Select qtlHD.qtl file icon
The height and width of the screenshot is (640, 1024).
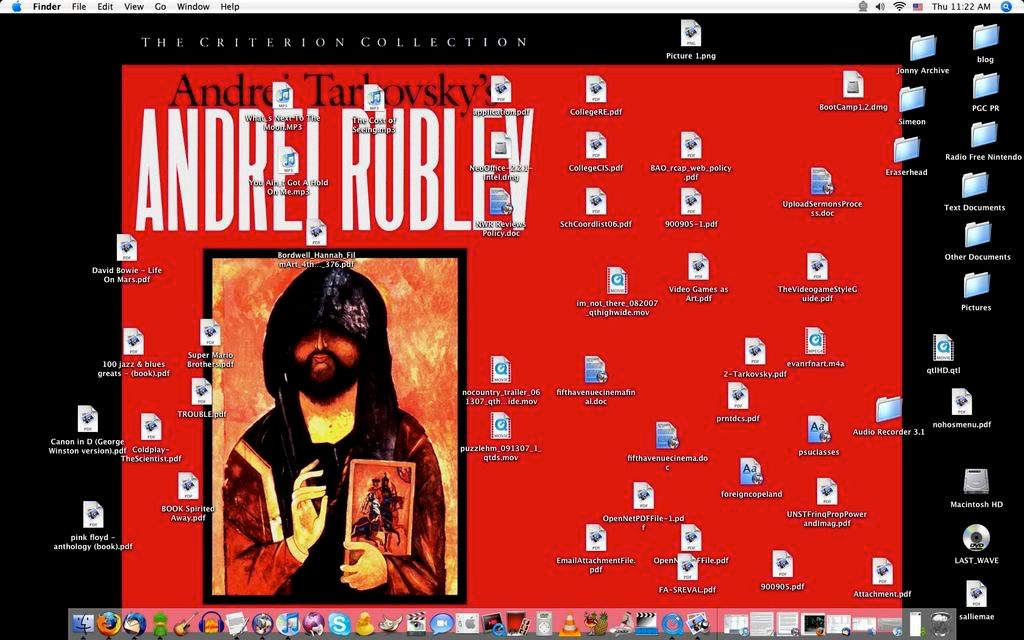click(x=943, y=348)
